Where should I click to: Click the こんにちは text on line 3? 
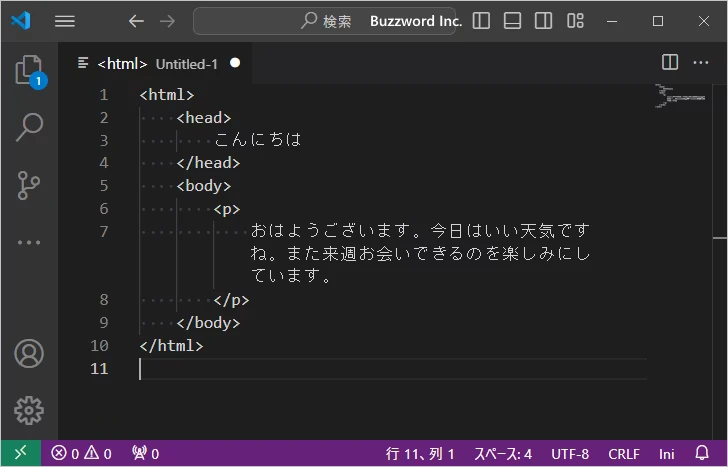(258, 140)
